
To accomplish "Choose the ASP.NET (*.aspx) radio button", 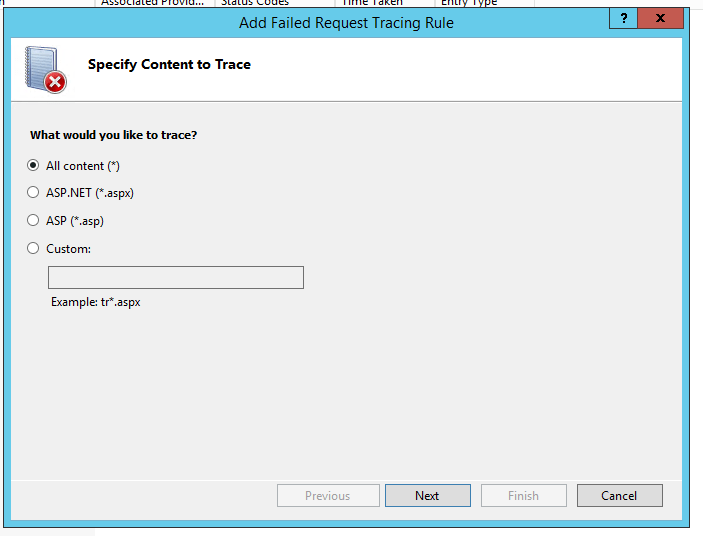I will pos(34,193).
